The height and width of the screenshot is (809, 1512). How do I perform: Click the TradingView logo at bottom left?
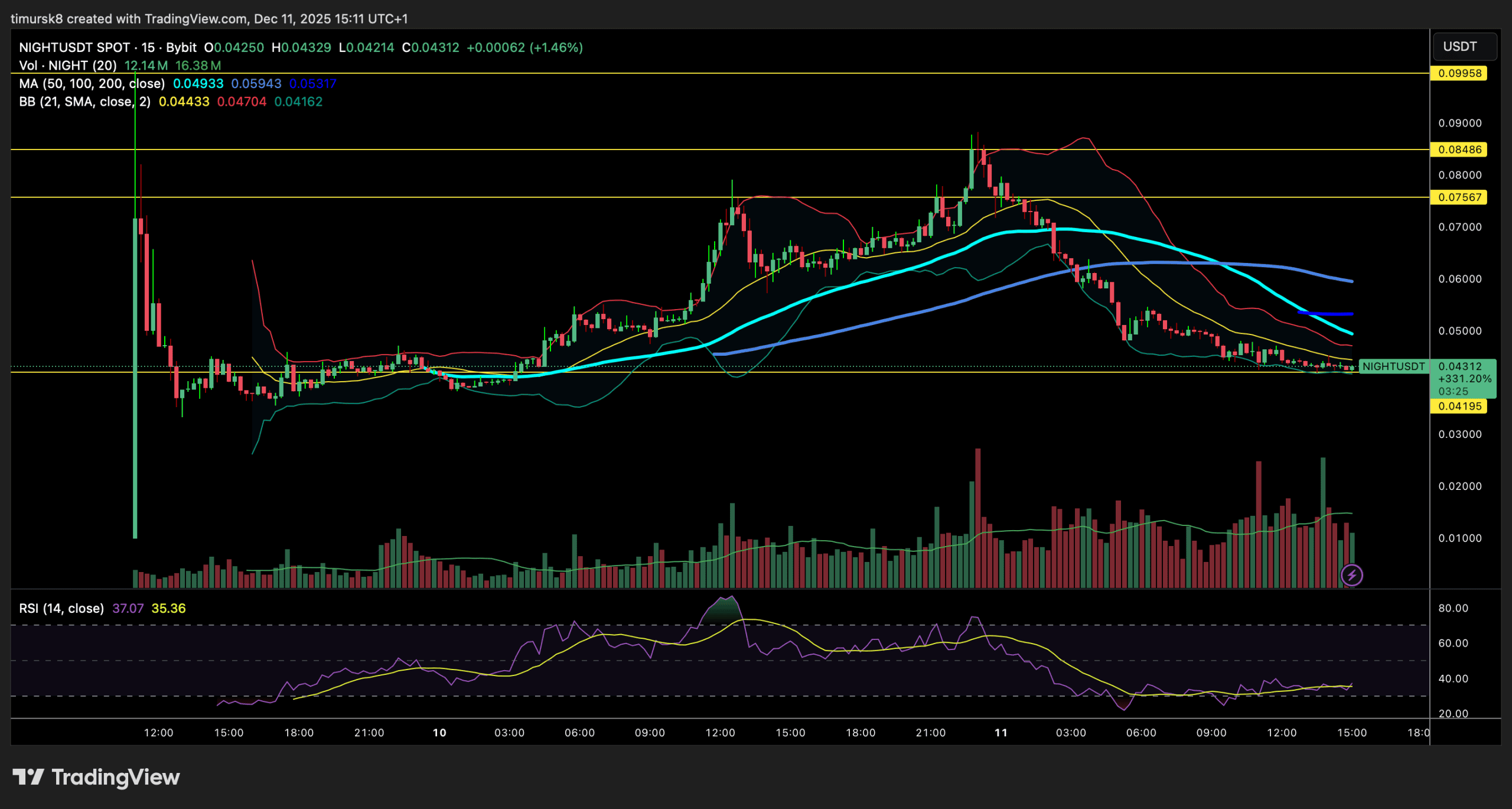pos(96,777)
